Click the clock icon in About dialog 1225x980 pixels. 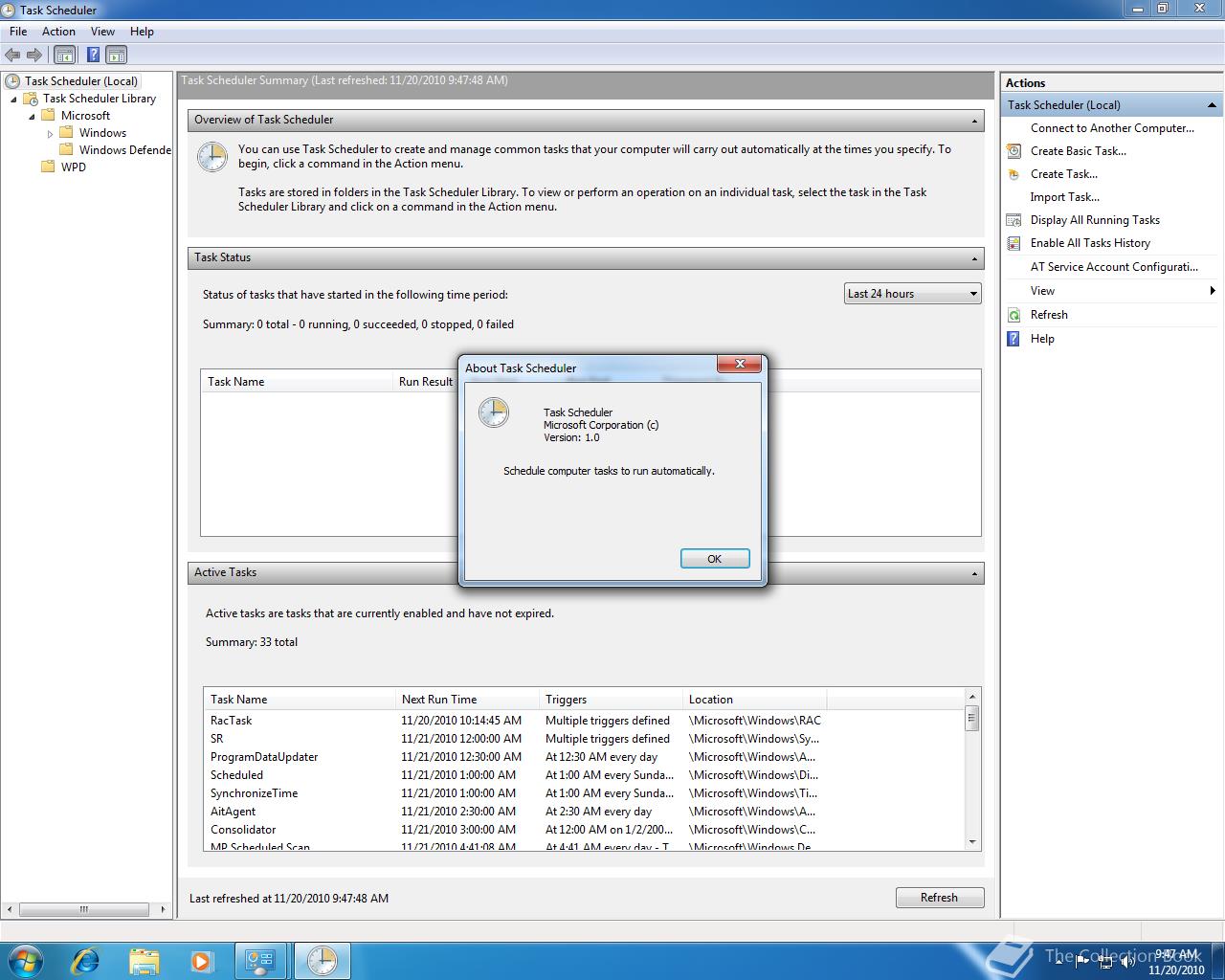point(494,412)
